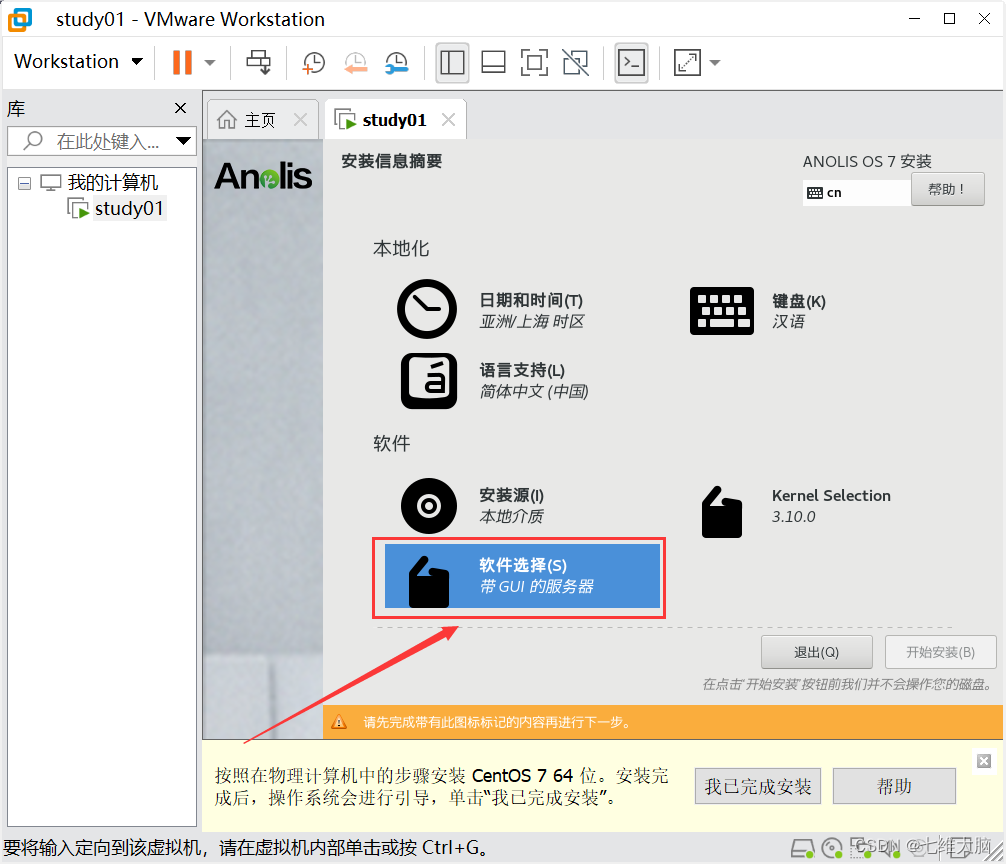Click the 软件选择 package icon
This screenshot has width=1006, height=864.
click(429, 582)
